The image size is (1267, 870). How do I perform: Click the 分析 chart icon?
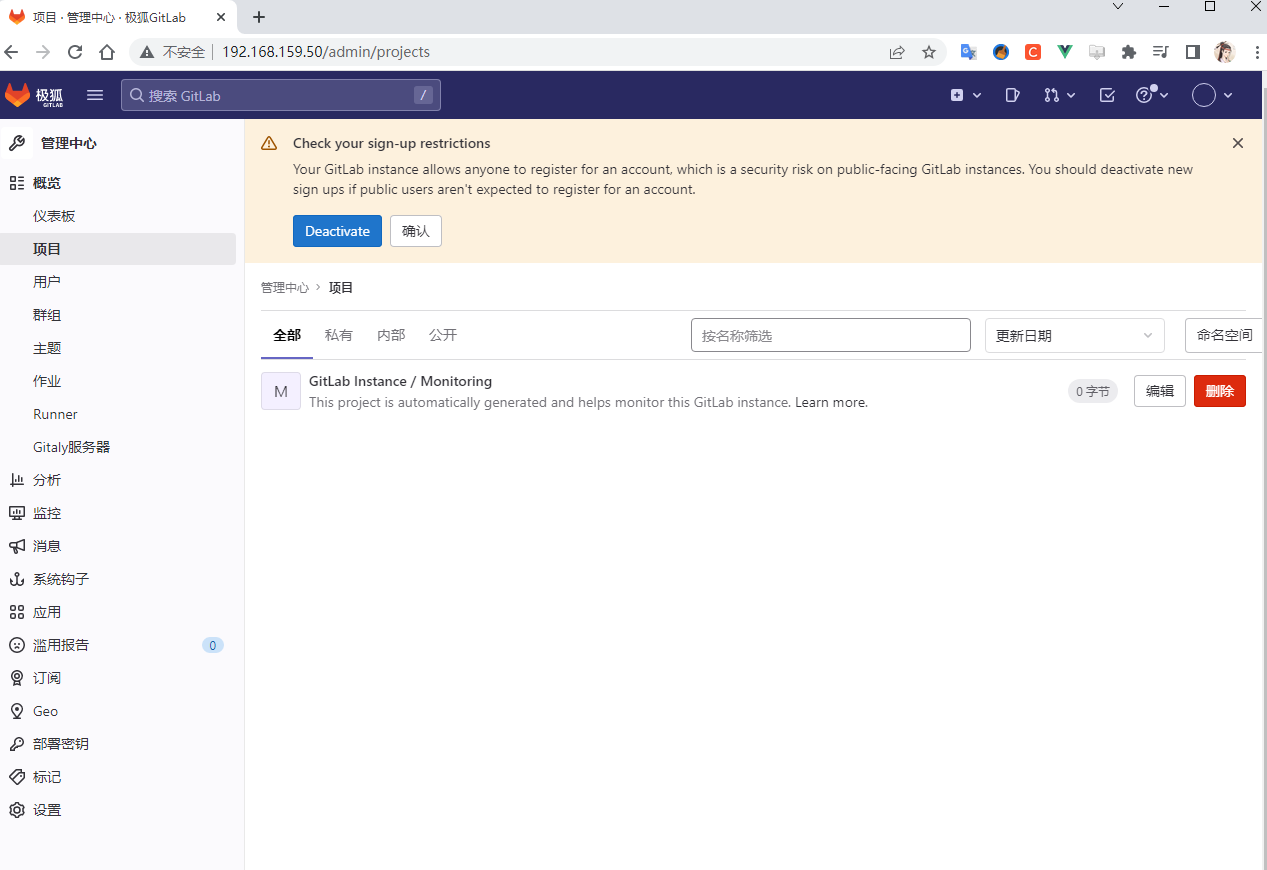(17, 480)
